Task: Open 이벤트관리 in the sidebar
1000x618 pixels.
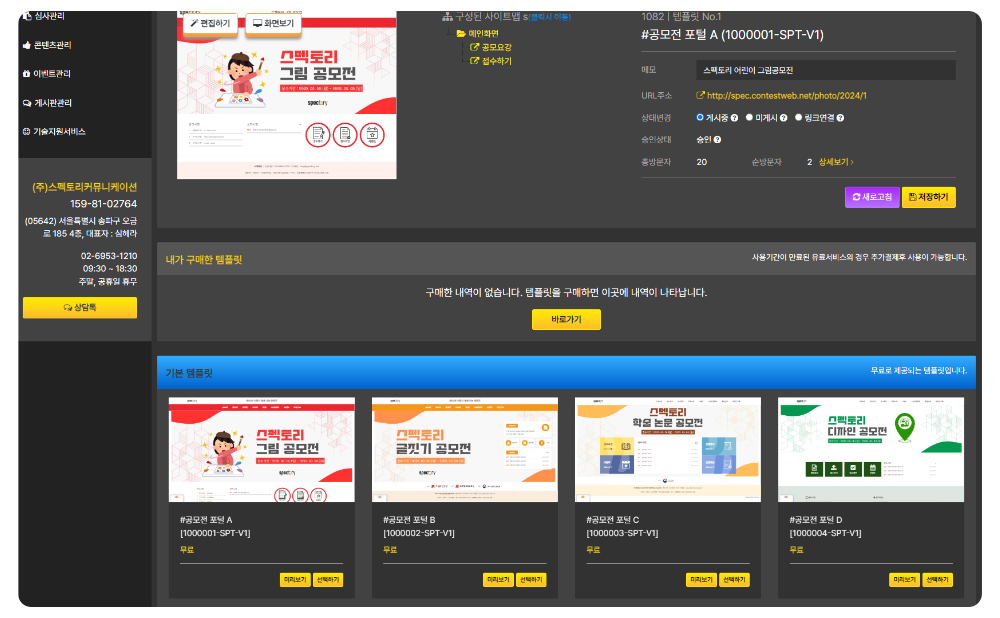Action: pyautogui.click(x=52, y=74)
